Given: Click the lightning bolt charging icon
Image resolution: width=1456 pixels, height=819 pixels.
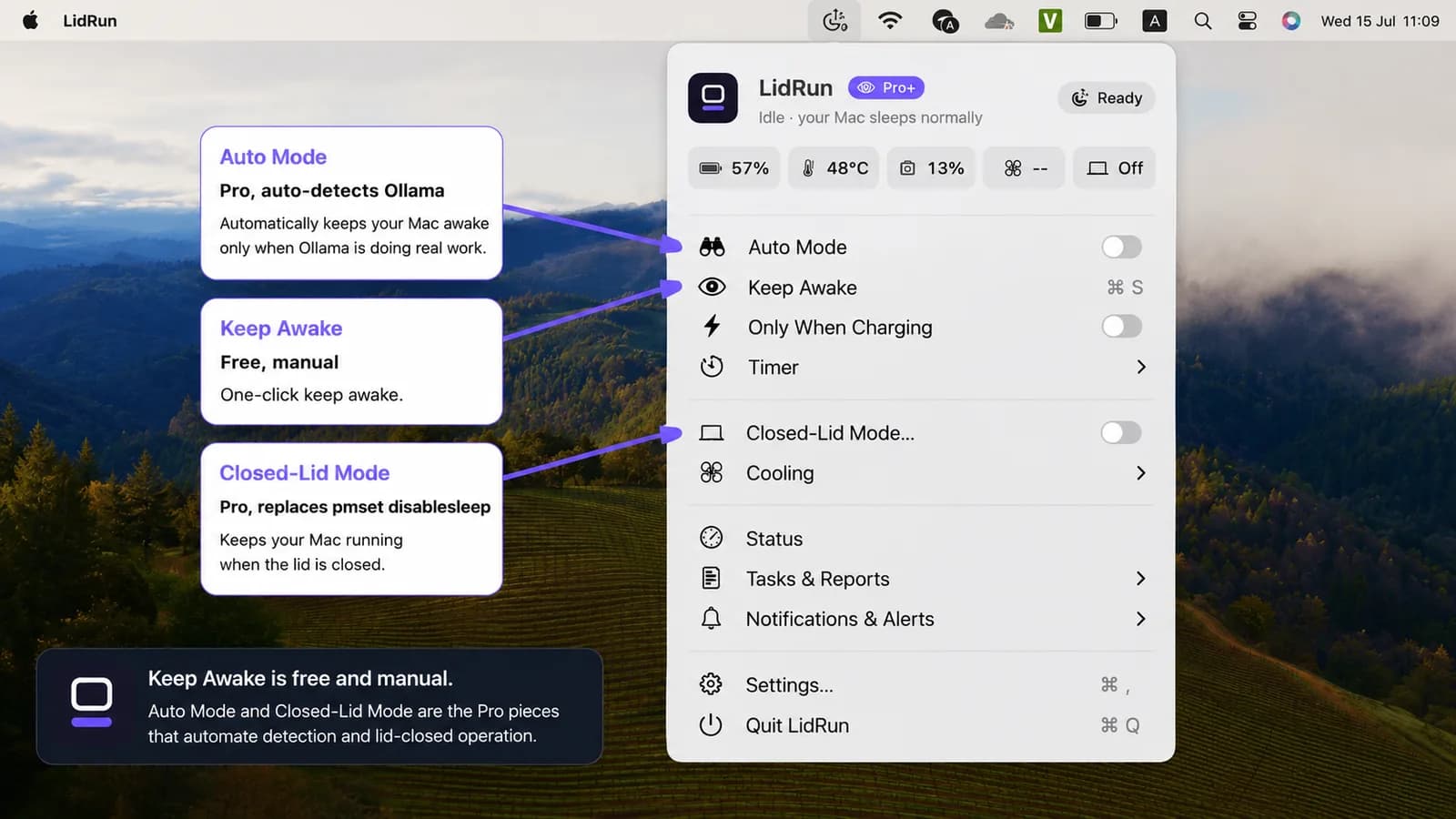Looking at the screenshot, I should tap(712, 326).
